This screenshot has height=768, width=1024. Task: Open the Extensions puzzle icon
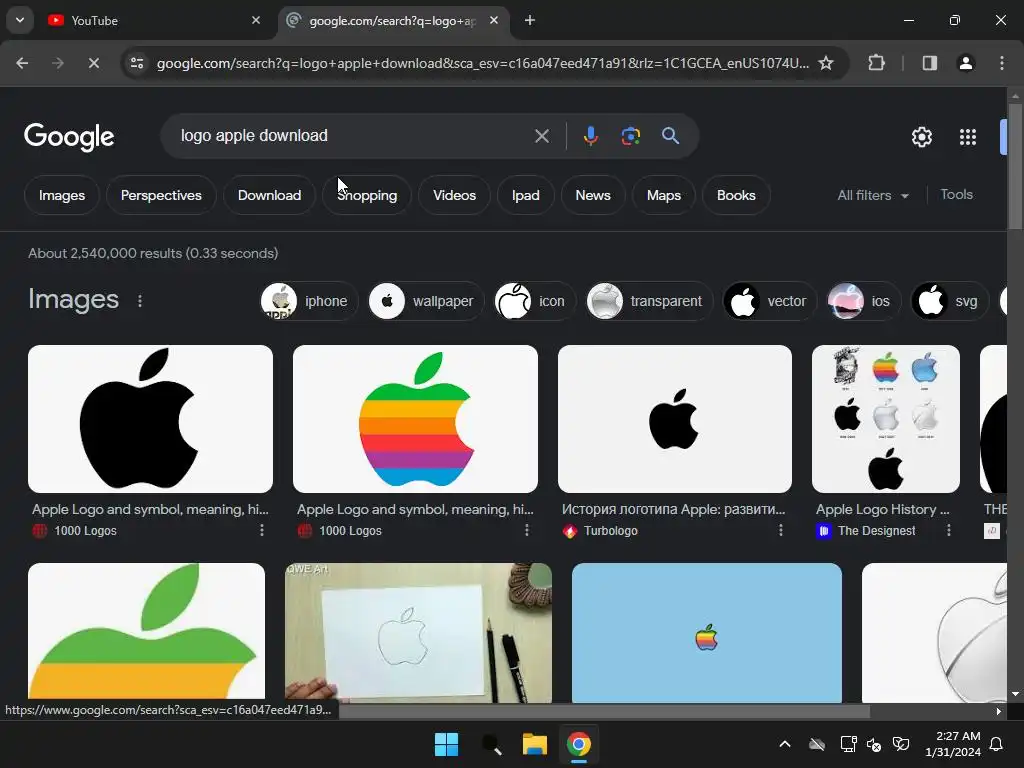point(876,63)
